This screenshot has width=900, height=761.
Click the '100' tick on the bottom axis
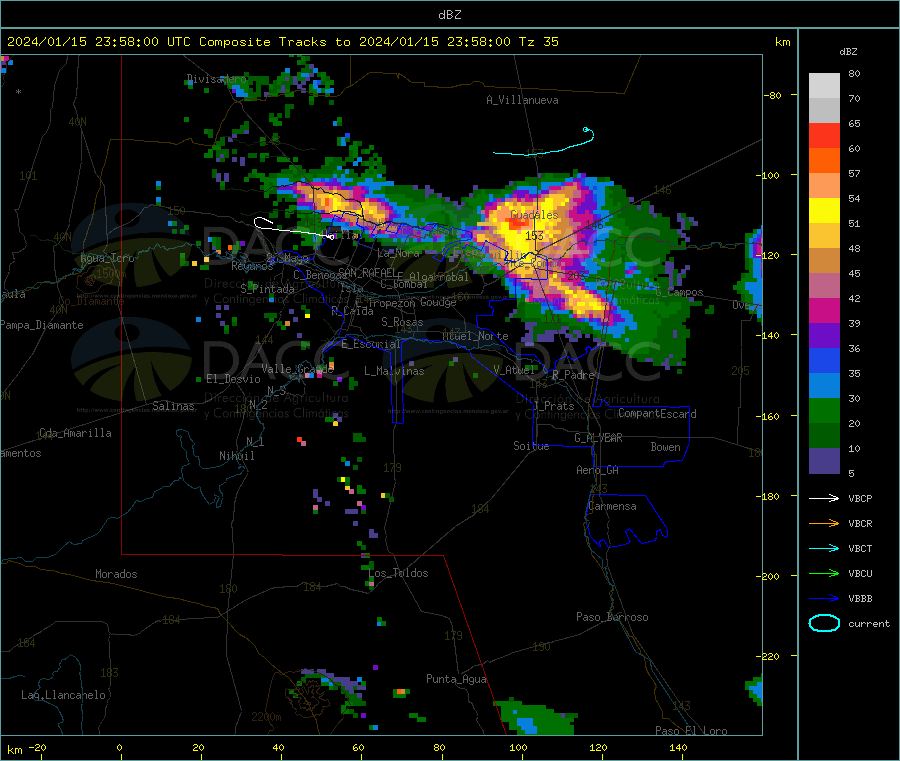(x=518, y=747)
